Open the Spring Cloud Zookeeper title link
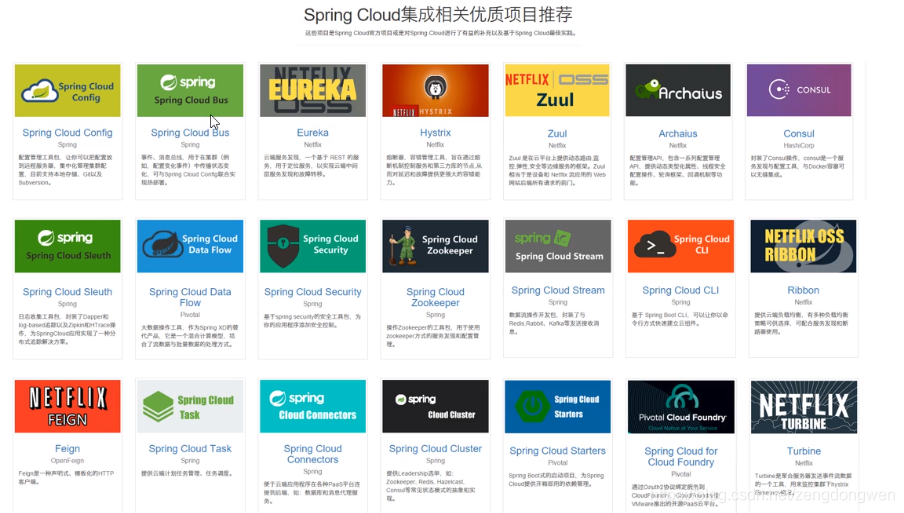This screenshot has width=904, height=513. tap(435, 297)
